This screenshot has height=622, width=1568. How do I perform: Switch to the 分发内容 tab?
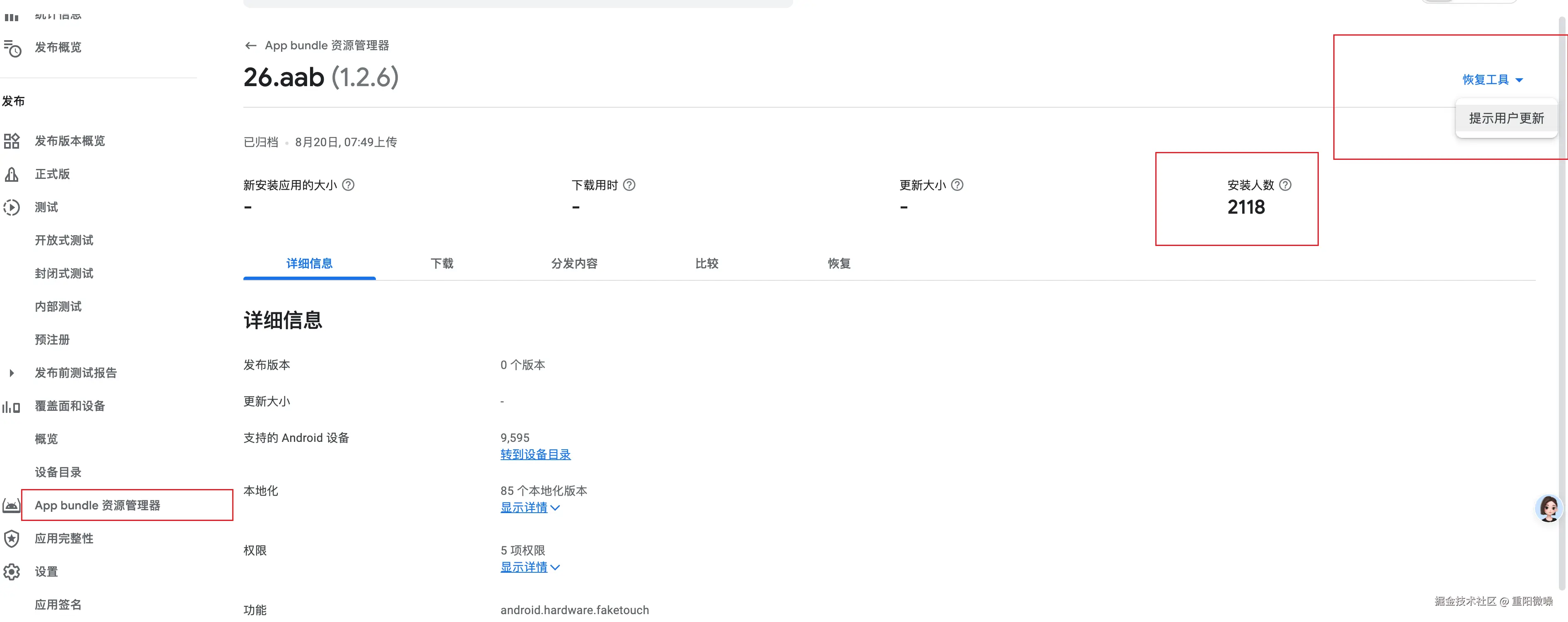coord(574,264)
